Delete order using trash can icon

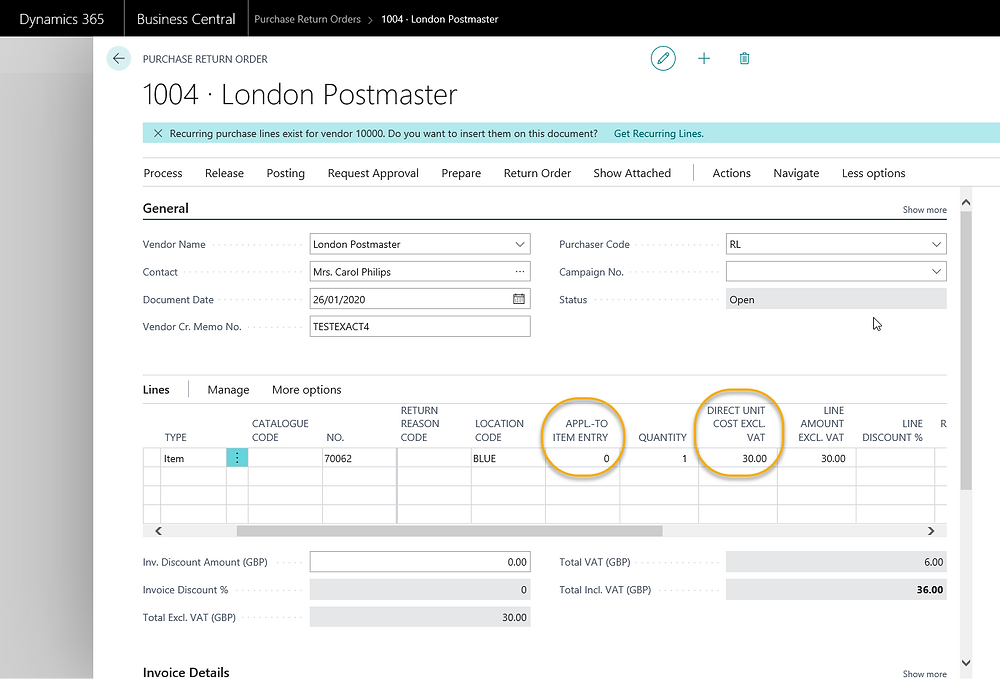pyautogui.click(x=744, y=59)
